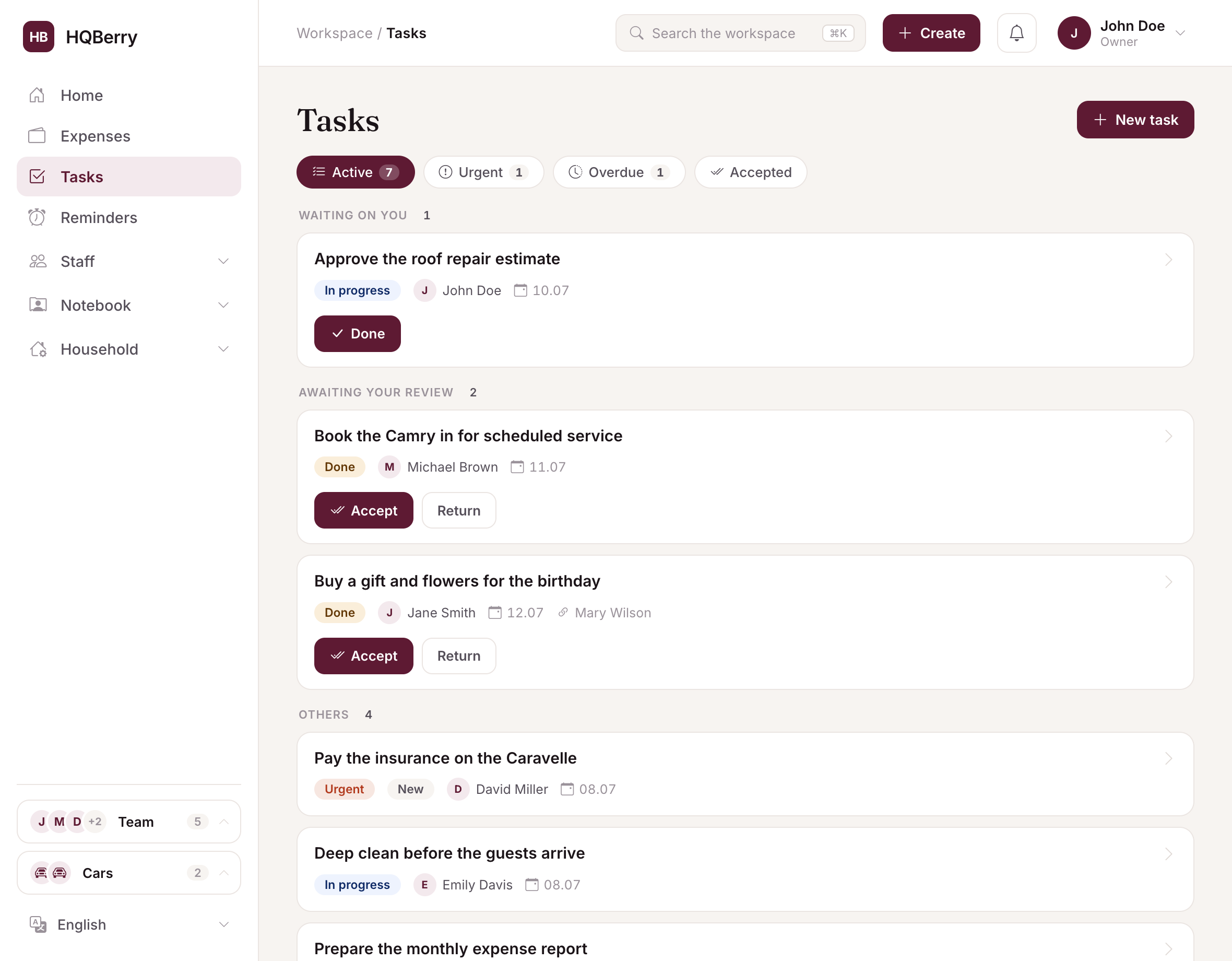Click chevron on roof repair estimate card

(x=1168, y=260)
